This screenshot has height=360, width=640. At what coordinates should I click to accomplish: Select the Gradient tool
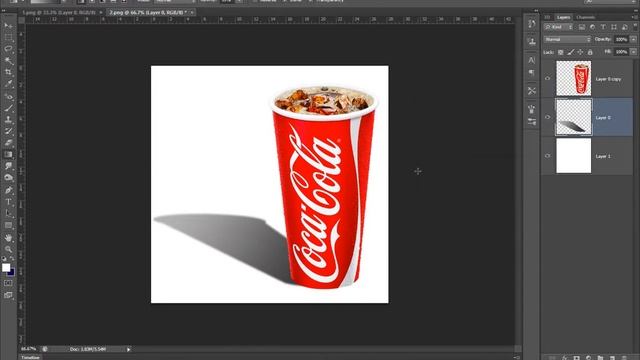[x=8, y=155]
